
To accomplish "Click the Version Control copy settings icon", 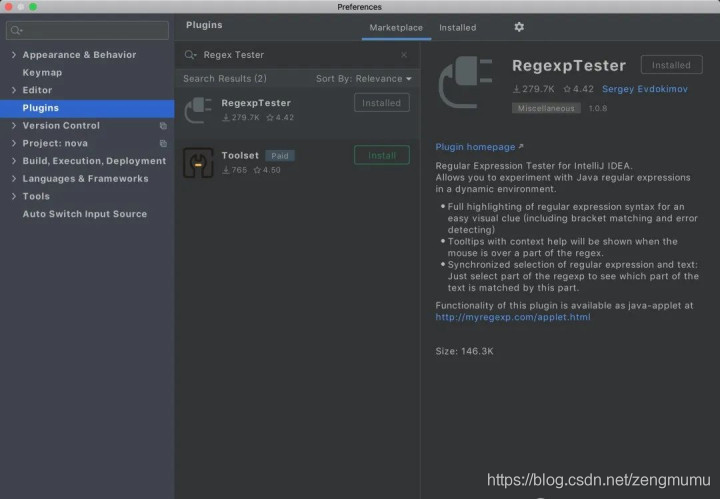I will pyautogui.click(x=163, y=126).
